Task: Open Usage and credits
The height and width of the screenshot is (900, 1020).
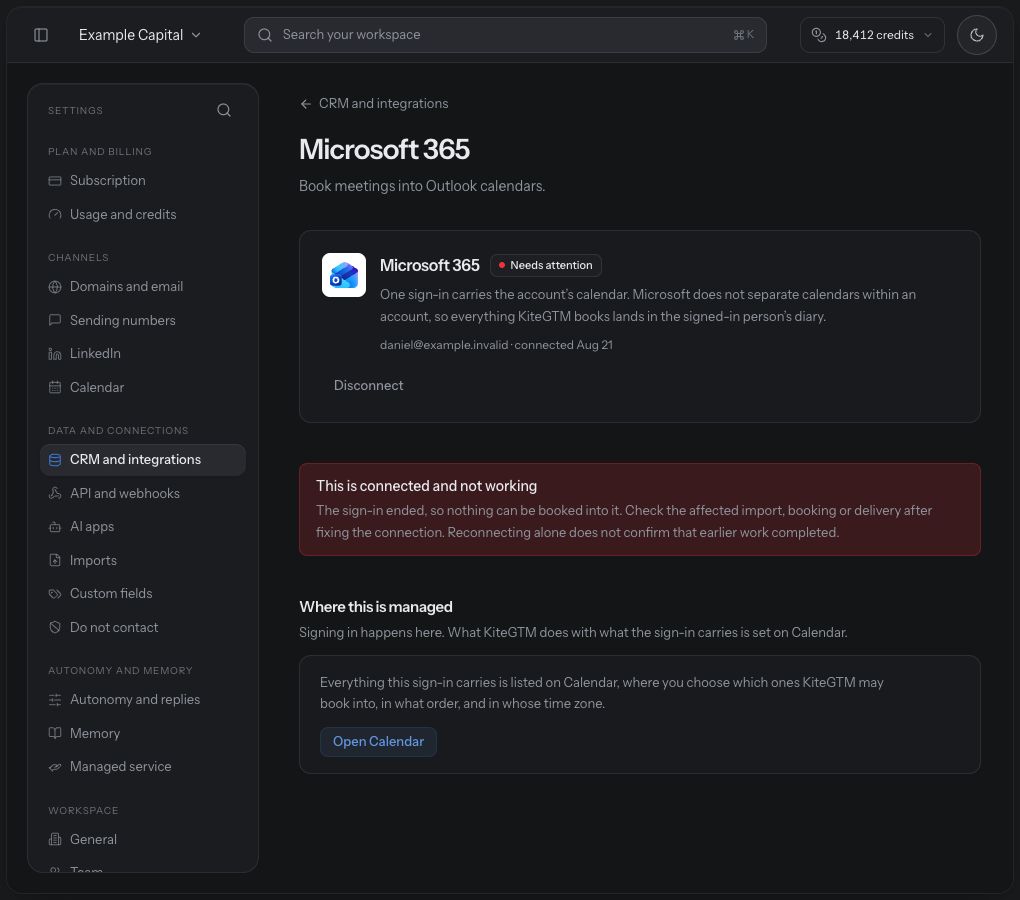Action: (142, 215)
